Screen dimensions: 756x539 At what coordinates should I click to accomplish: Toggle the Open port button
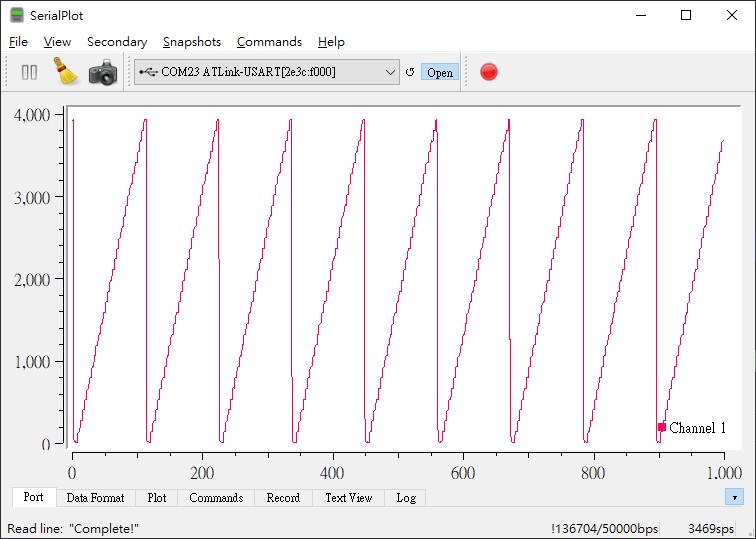coord(440,72)
